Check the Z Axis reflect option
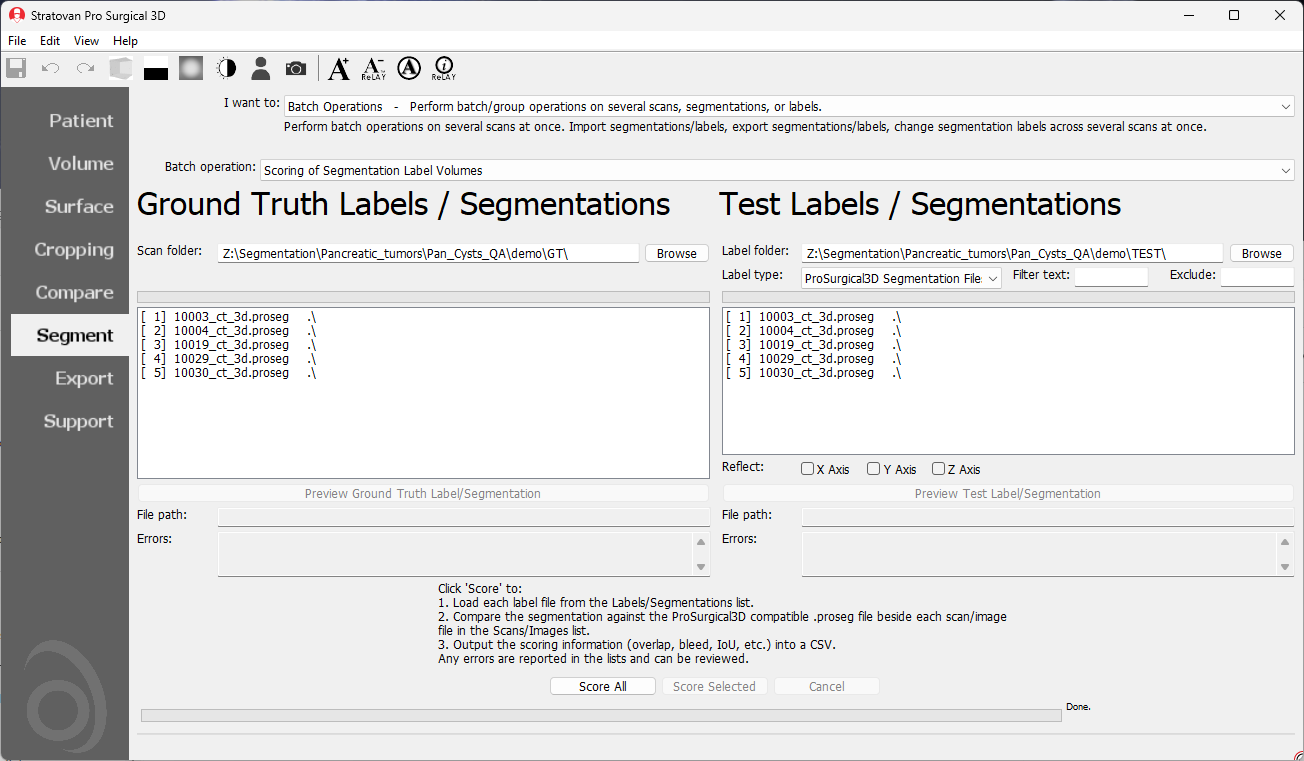This screenshot has height=761, width=1304. coord(938,469)
